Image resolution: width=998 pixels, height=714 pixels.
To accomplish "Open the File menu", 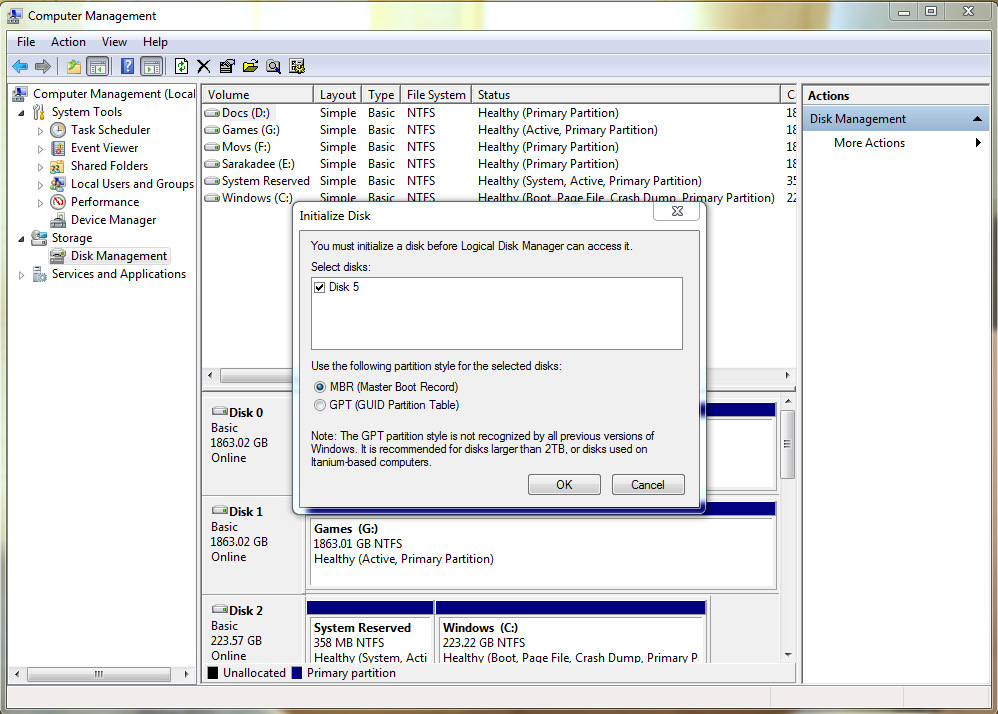I will point(26,42).
